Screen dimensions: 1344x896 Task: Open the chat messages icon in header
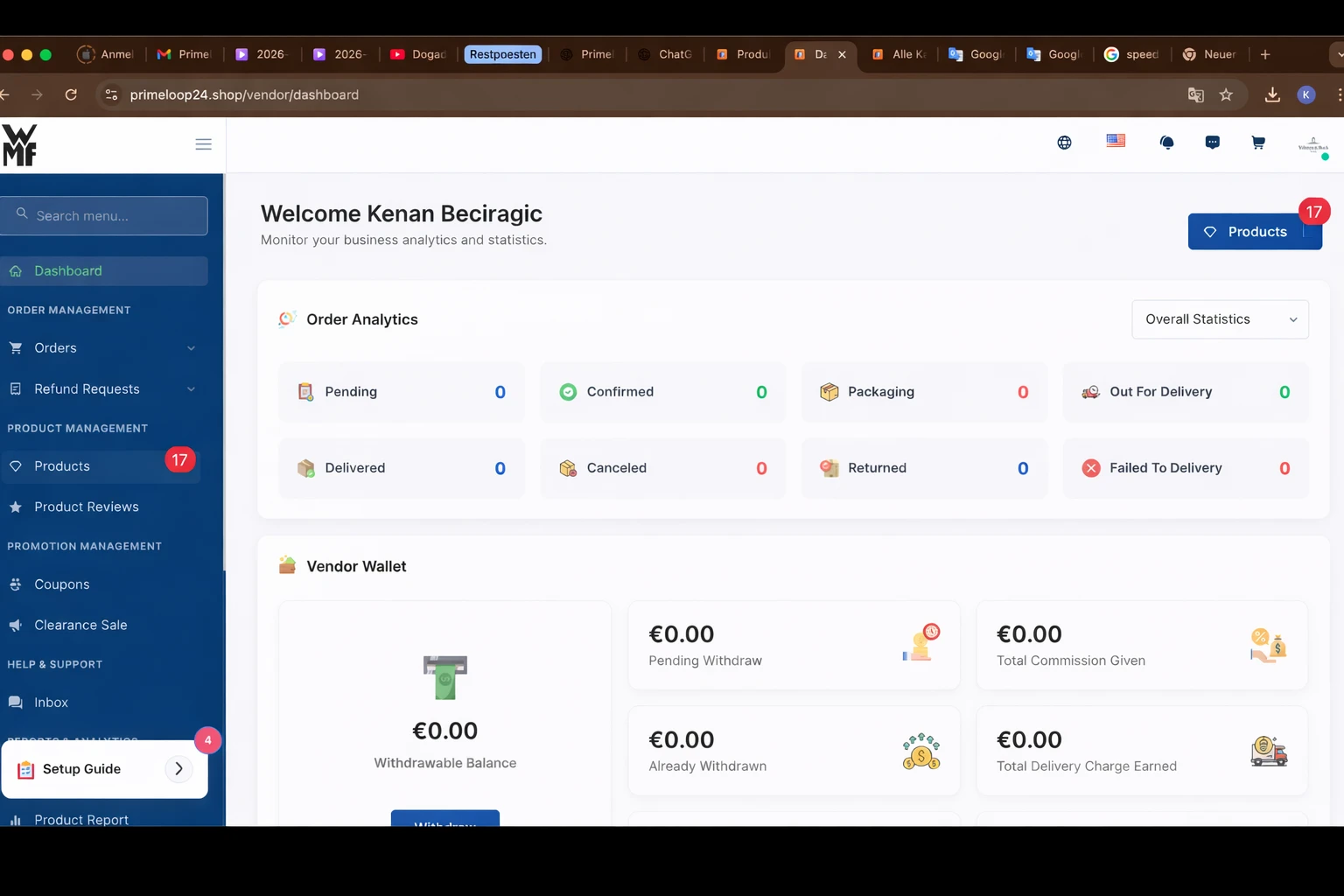[1212, 143]
